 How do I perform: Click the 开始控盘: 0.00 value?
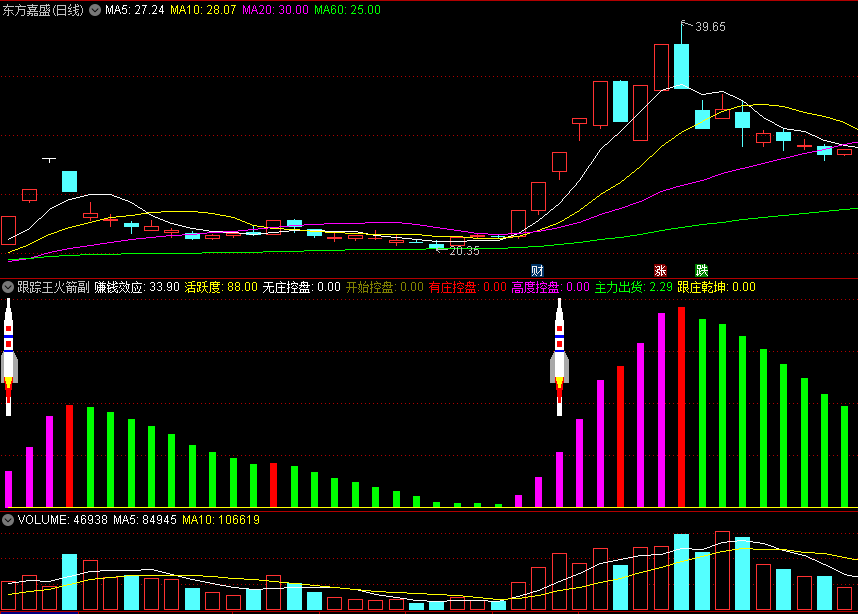(x=385, y=287)
